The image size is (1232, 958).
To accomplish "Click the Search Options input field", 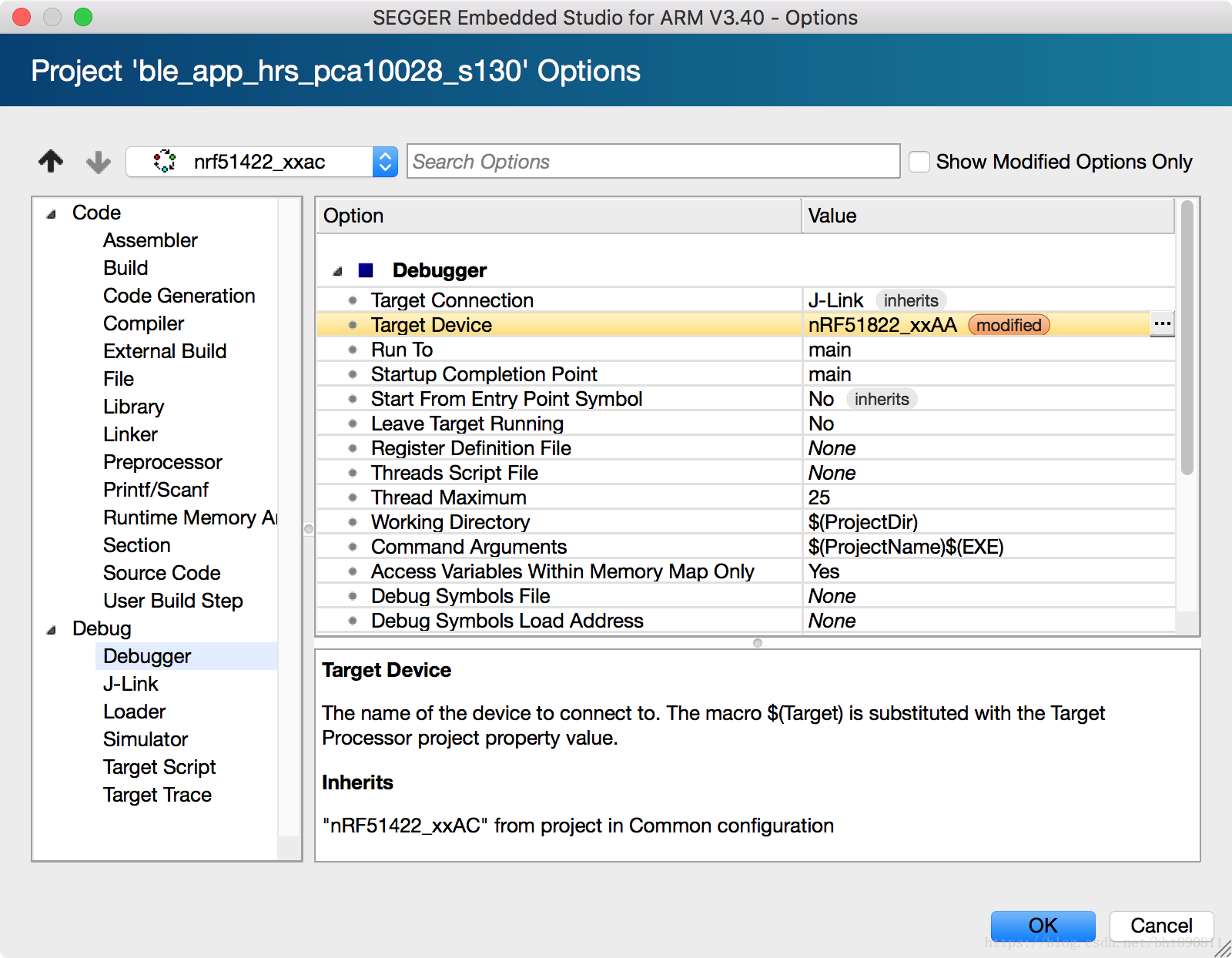I will (653, 162).
